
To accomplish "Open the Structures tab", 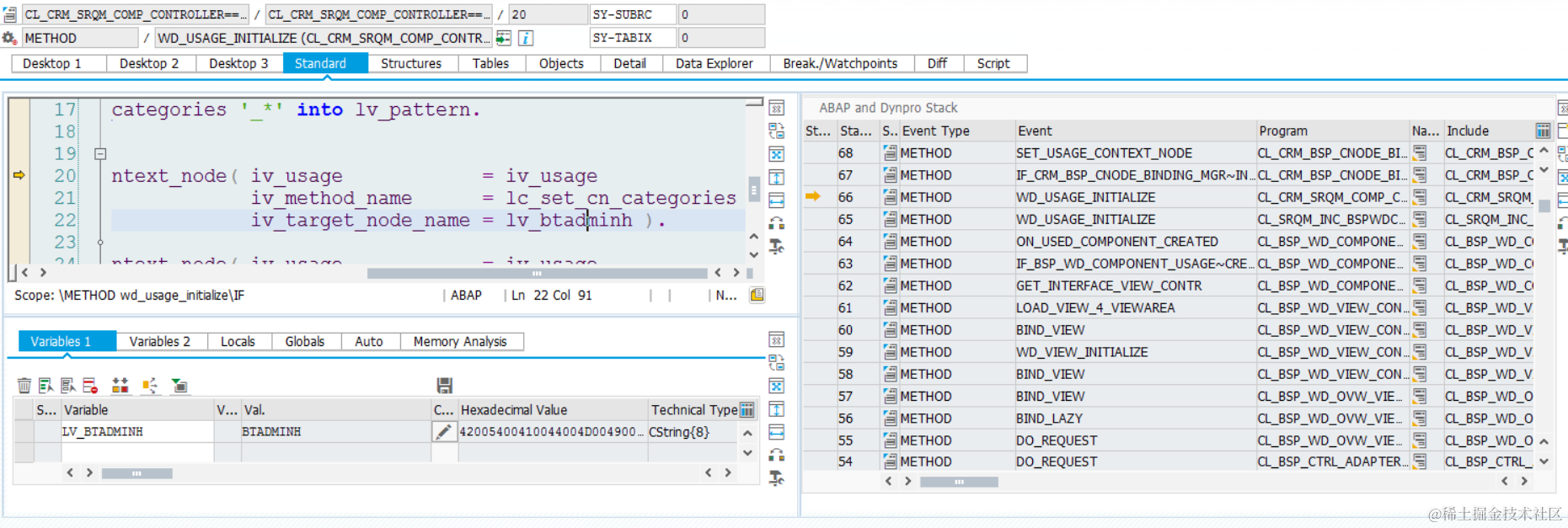I will pos(411,63).
